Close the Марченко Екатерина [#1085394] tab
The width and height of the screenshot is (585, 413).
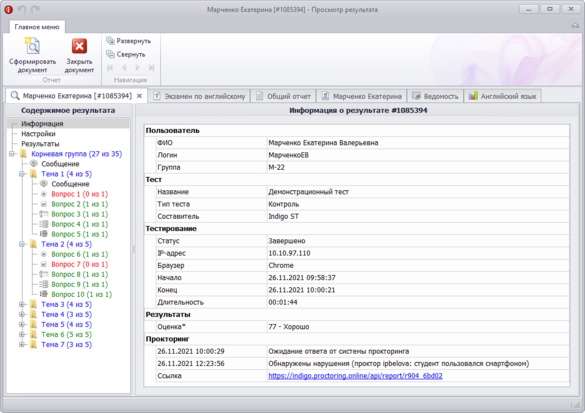click(x=139, y=96)
